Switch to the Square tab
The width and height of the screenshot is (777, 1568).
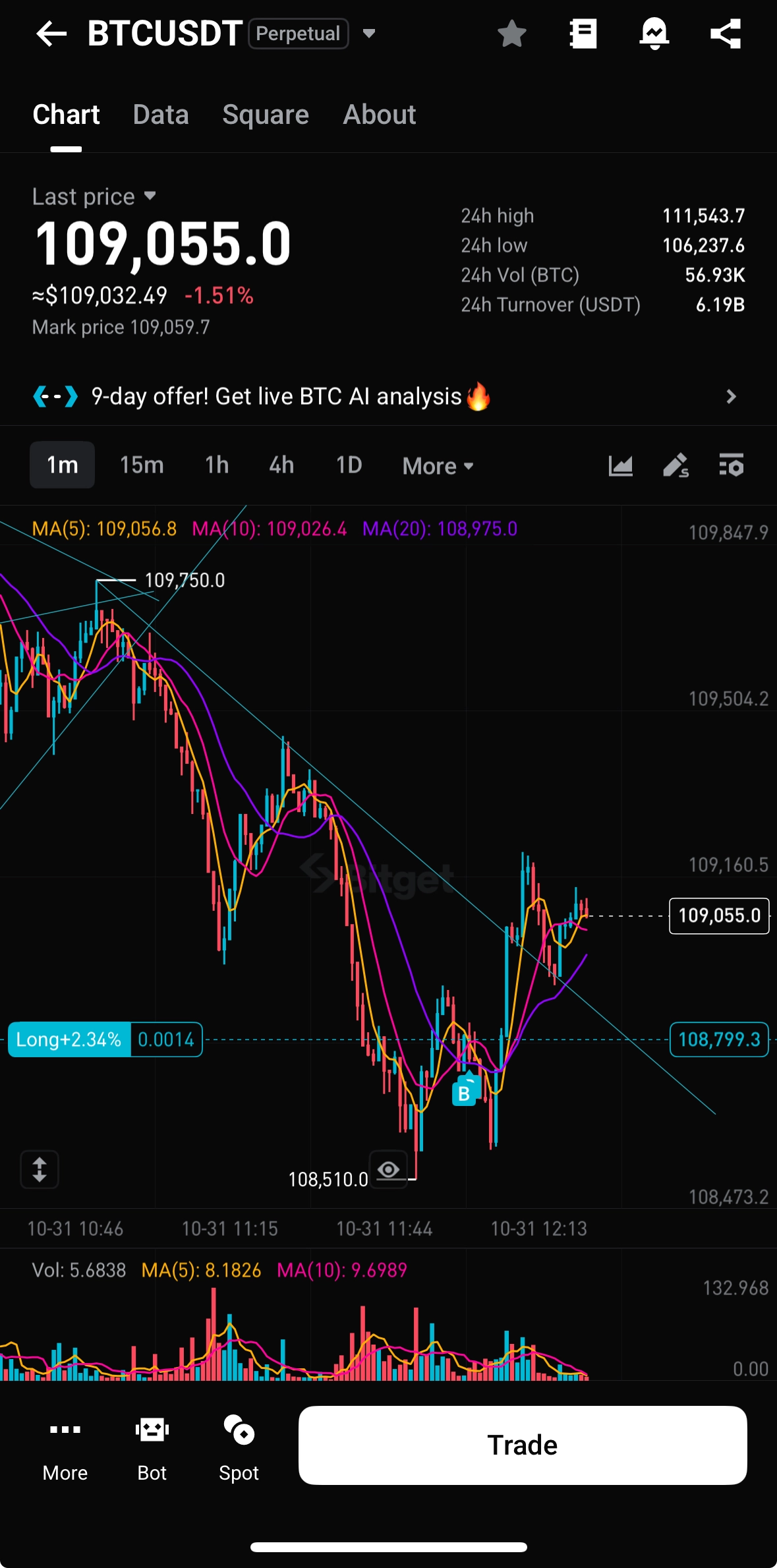266,115
